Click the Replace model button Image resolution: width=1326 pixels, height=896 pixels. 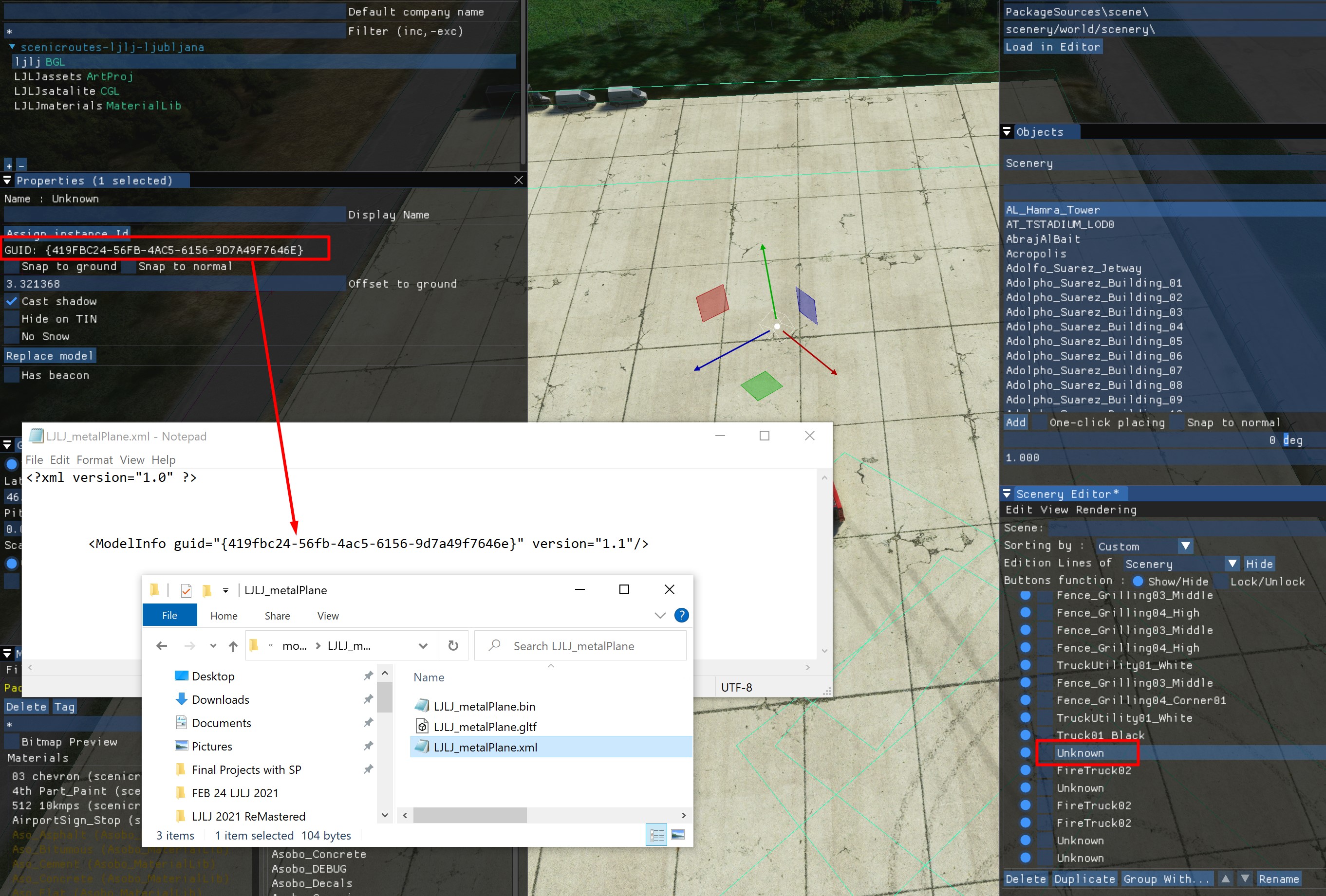pyautogui.click(x=49, y=355)
